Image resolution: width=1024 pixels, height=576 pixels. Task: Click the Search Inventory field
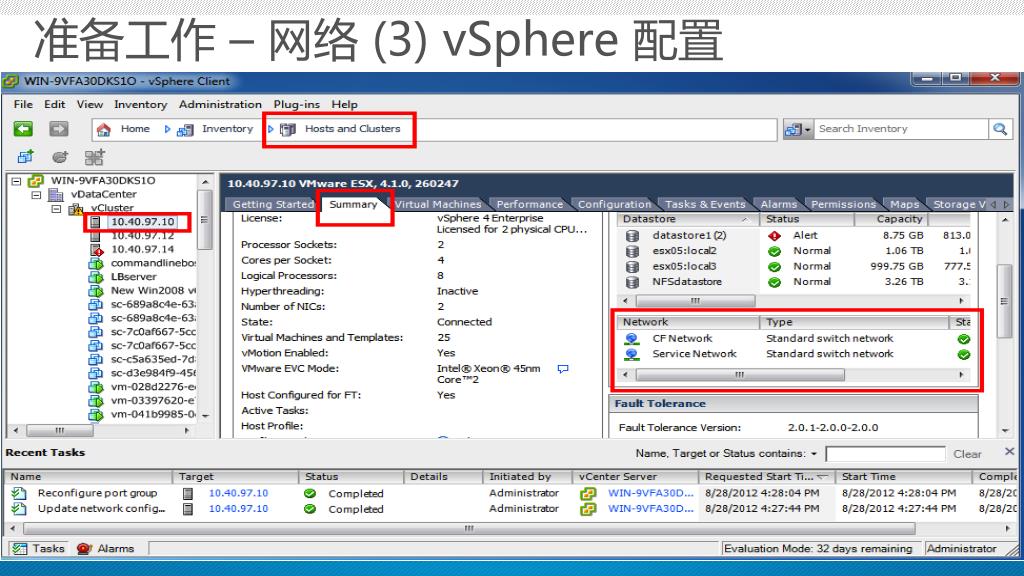[901, 129]
